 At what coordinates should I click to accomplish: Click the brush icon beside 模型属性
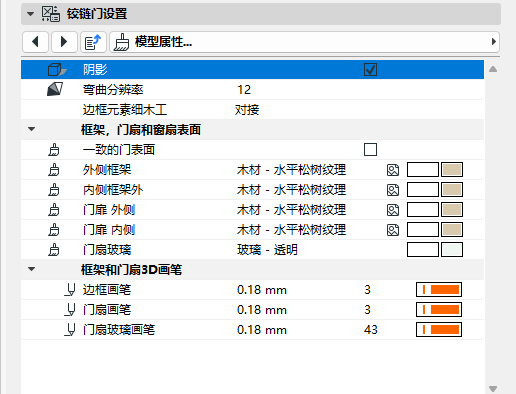tap(121, 42)
